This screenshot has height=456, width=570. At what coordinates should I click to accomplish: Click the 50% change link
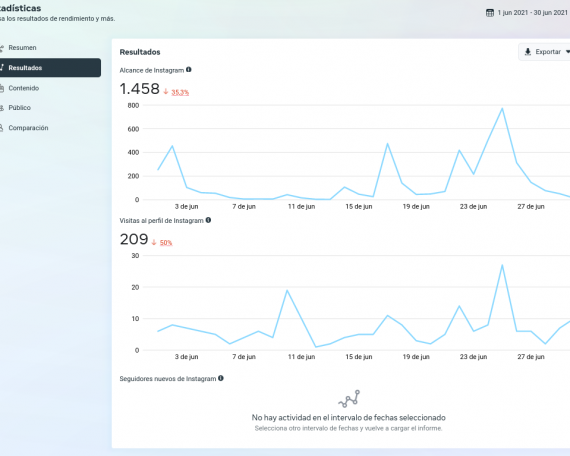pyautogui.click(x=166, y=243)
